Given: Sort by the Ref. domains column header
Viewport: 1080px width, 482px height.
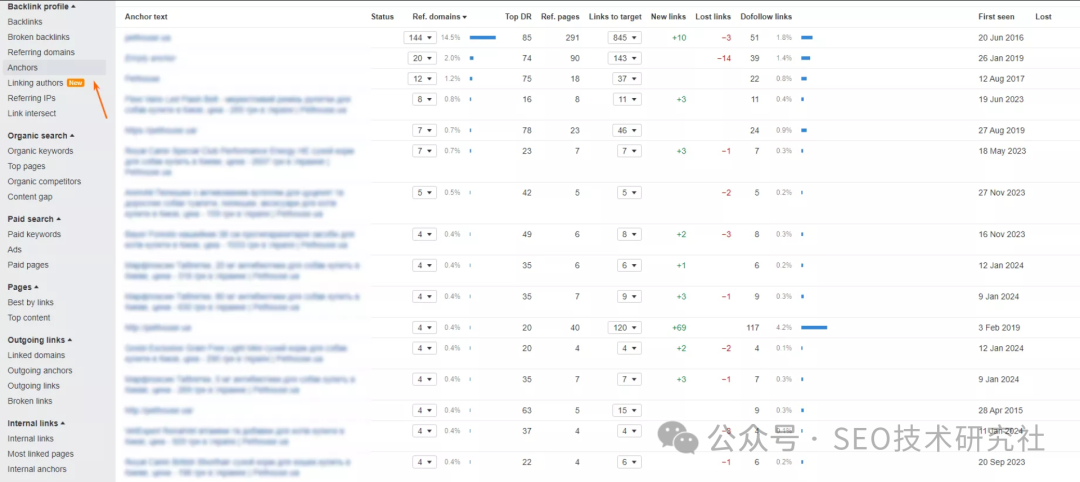Looking at the screenshot, I should click(x=439, y=17).
